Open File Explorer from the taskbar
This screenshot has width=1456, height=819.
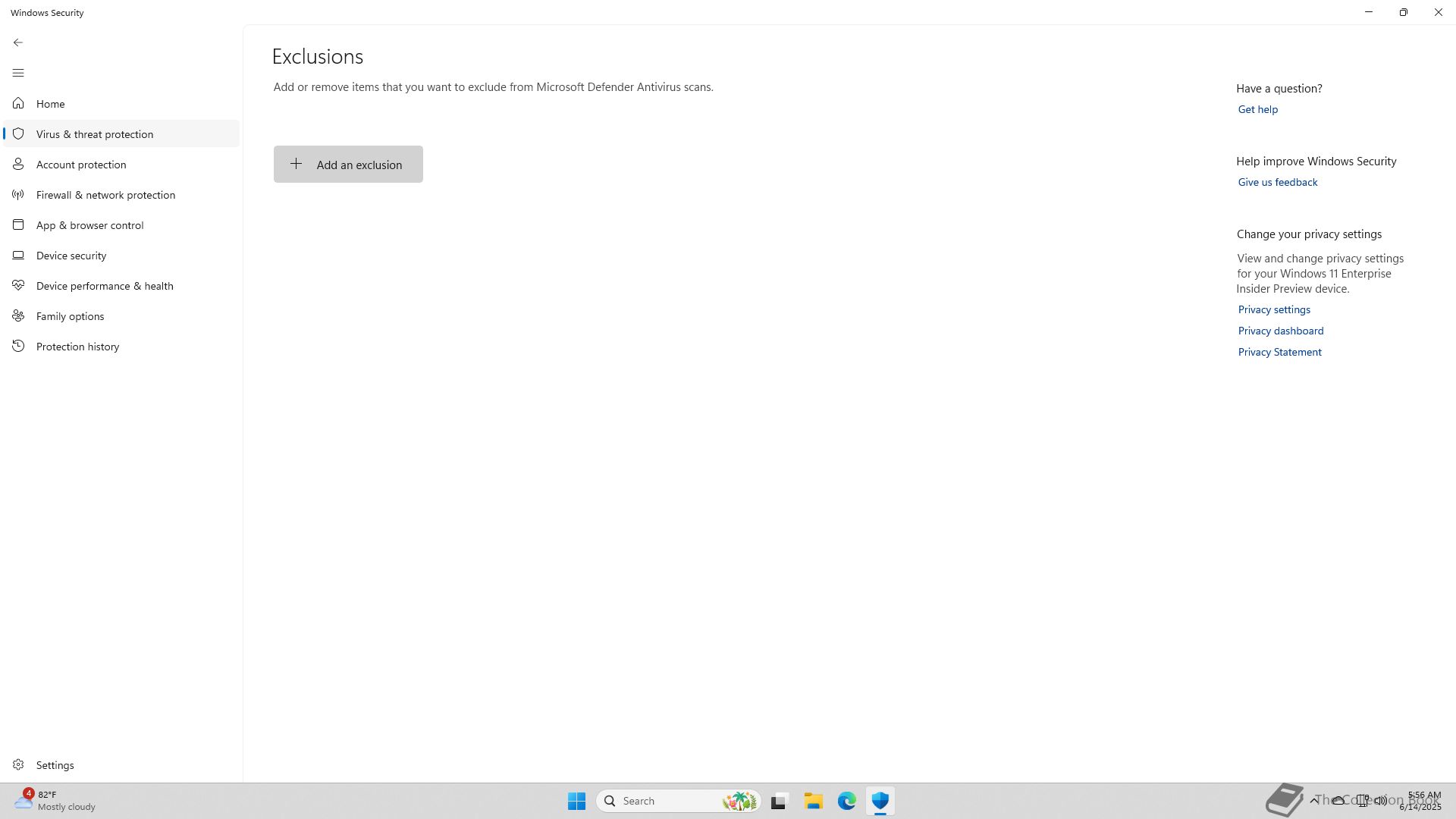click(813, 801)
